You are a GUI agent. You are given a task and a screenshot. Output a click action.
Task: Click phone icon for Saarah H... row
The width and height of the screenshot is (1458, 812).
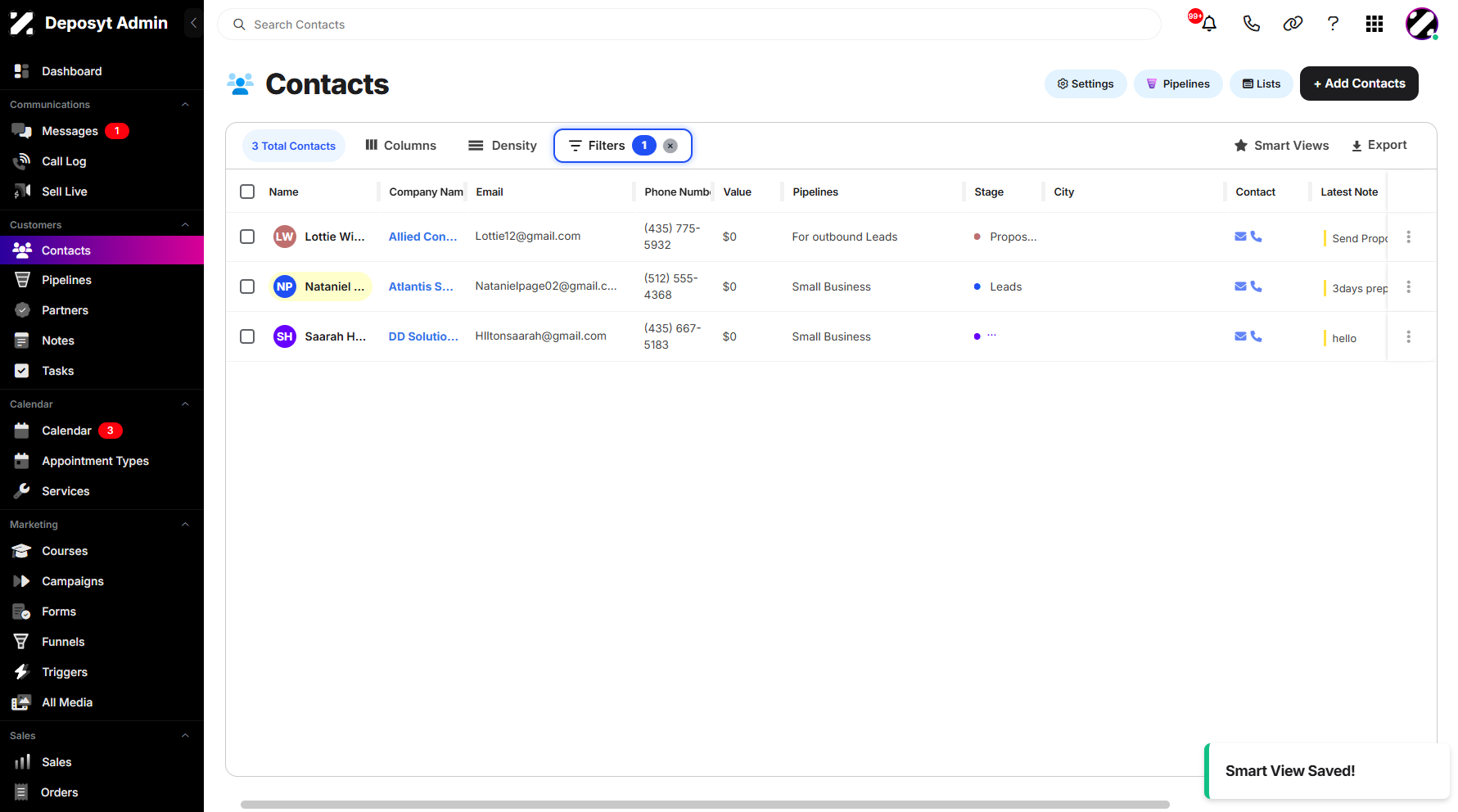[1256, 336]
